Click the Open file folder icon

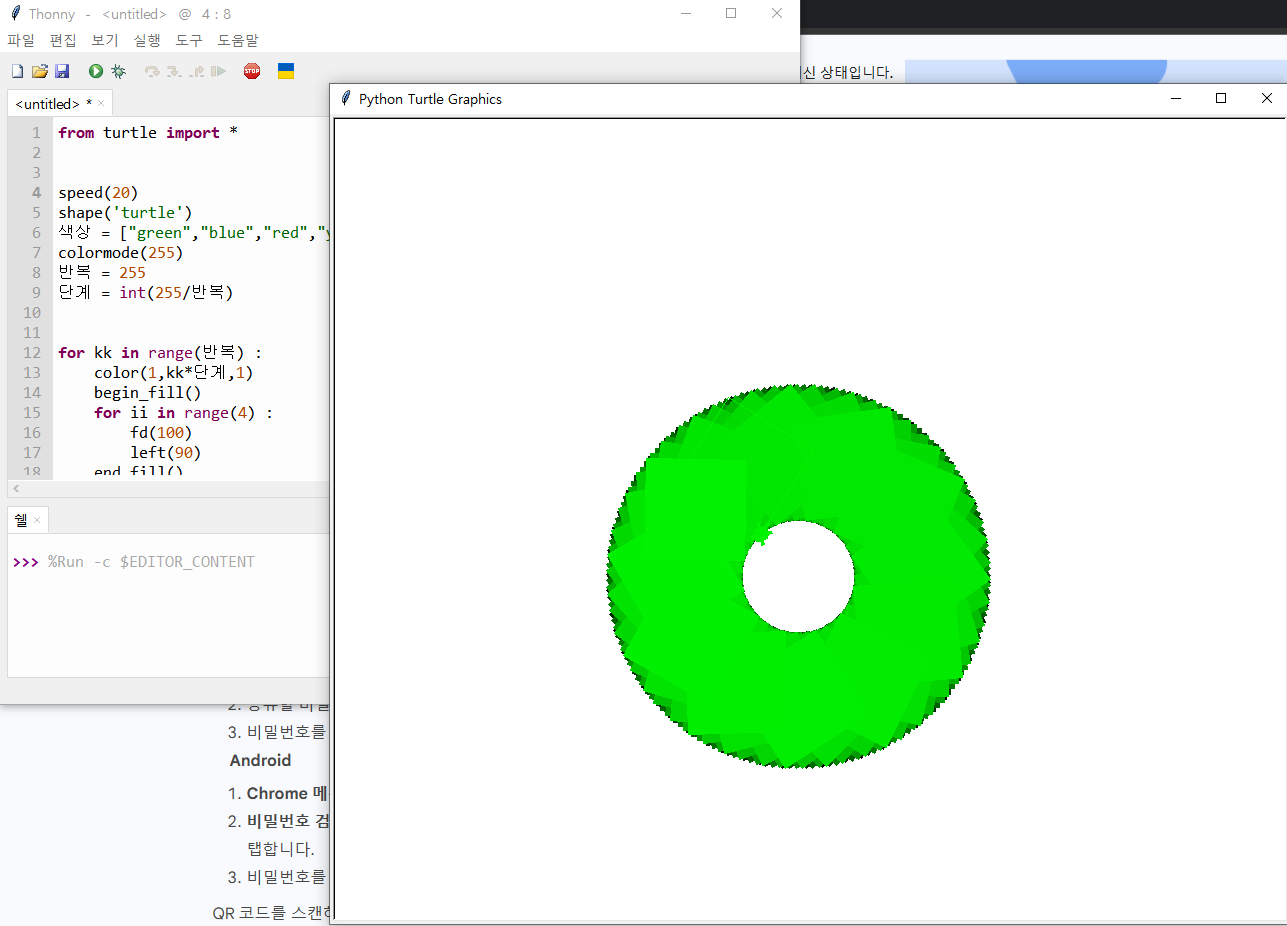40,71
